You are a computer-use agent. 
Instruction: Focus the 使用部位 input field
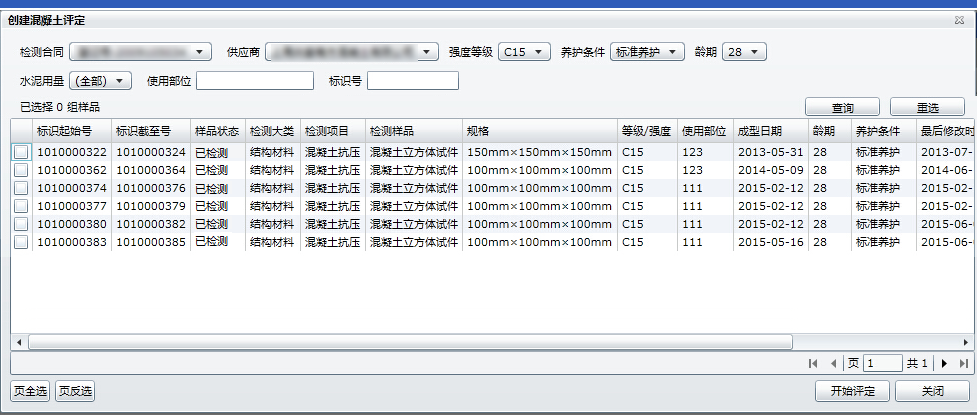click(255, 81)
